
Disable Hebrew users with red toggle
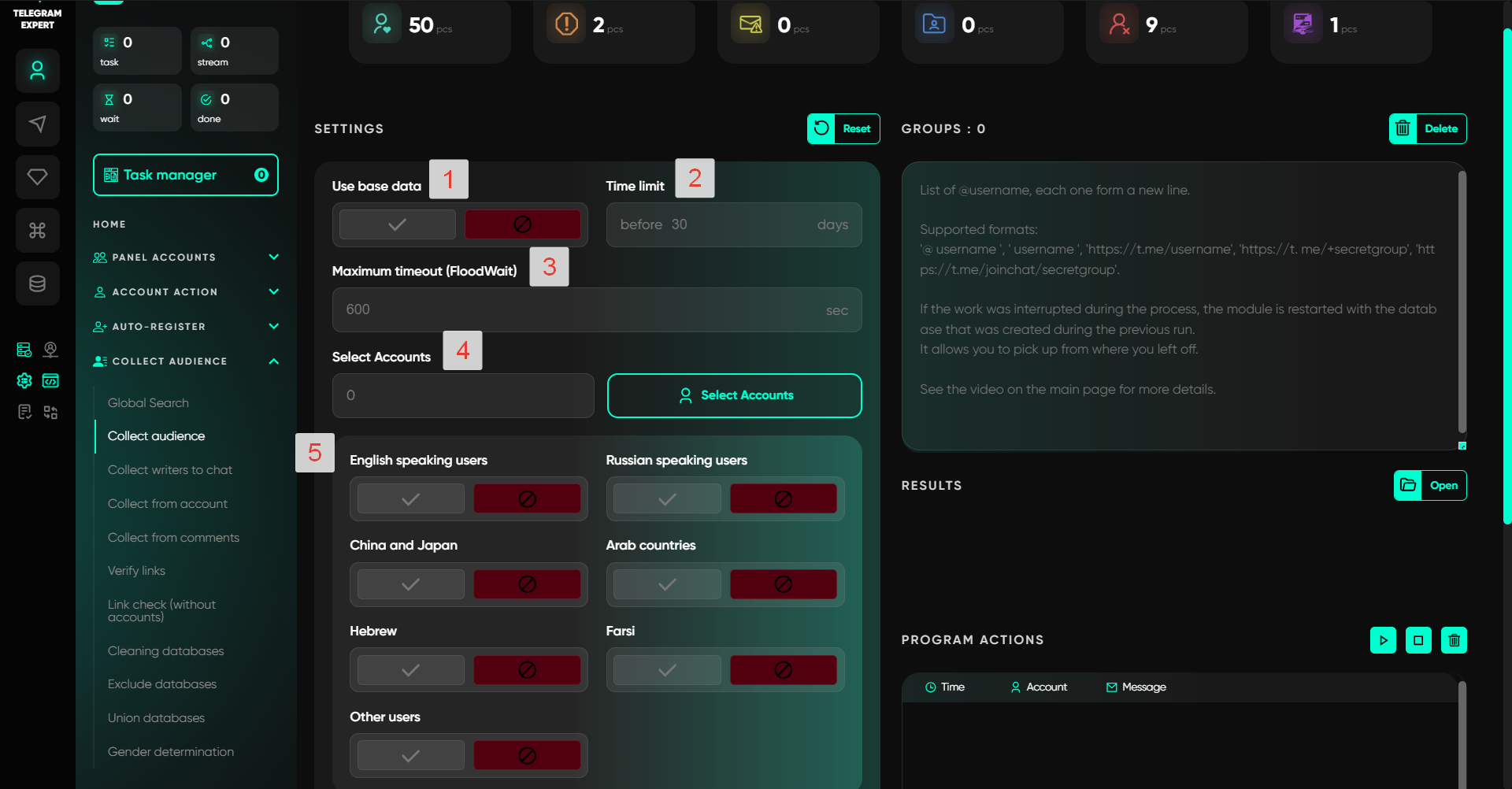click(527, 670)
